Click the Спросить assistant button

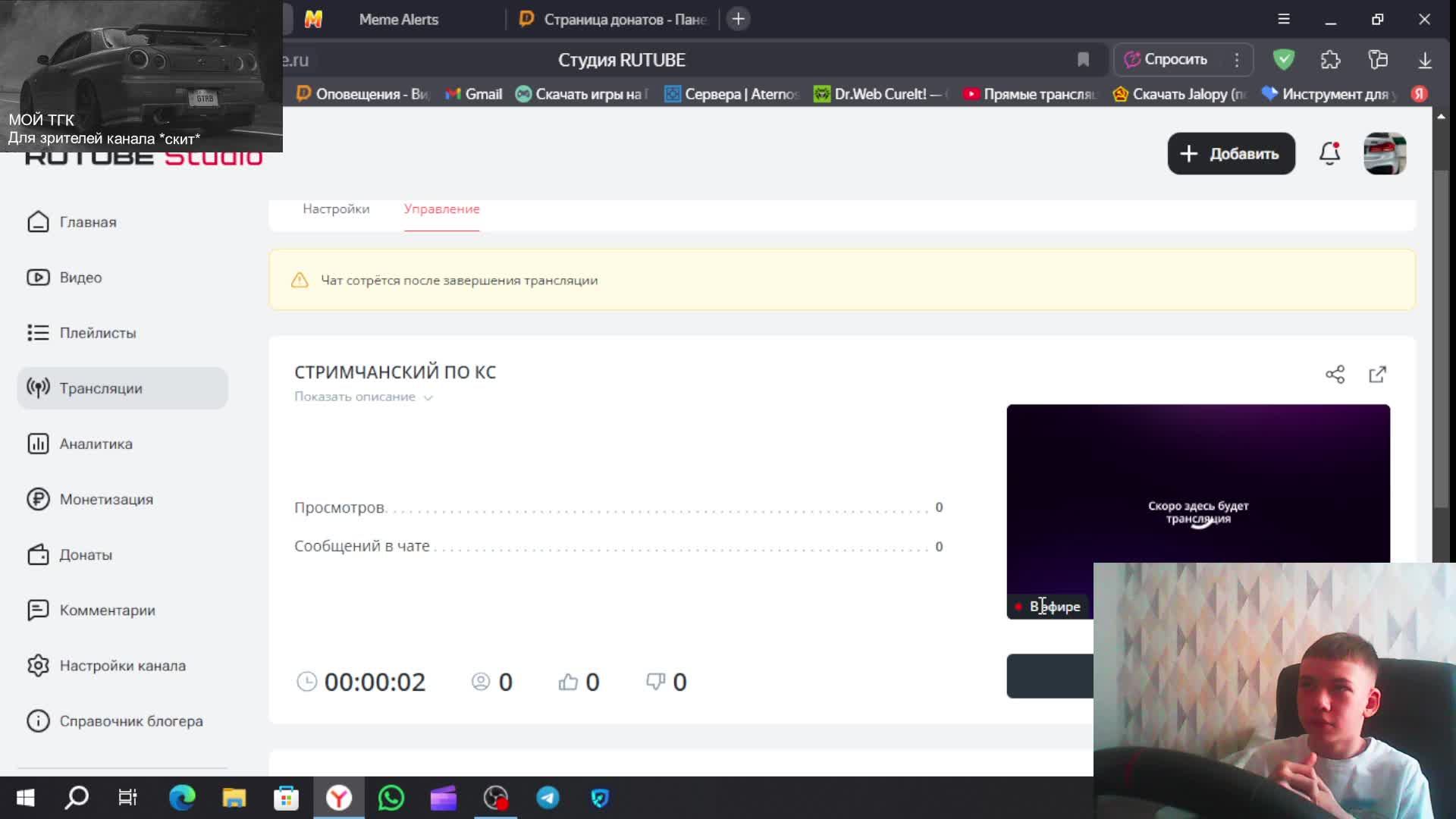tap(1166, 59)
